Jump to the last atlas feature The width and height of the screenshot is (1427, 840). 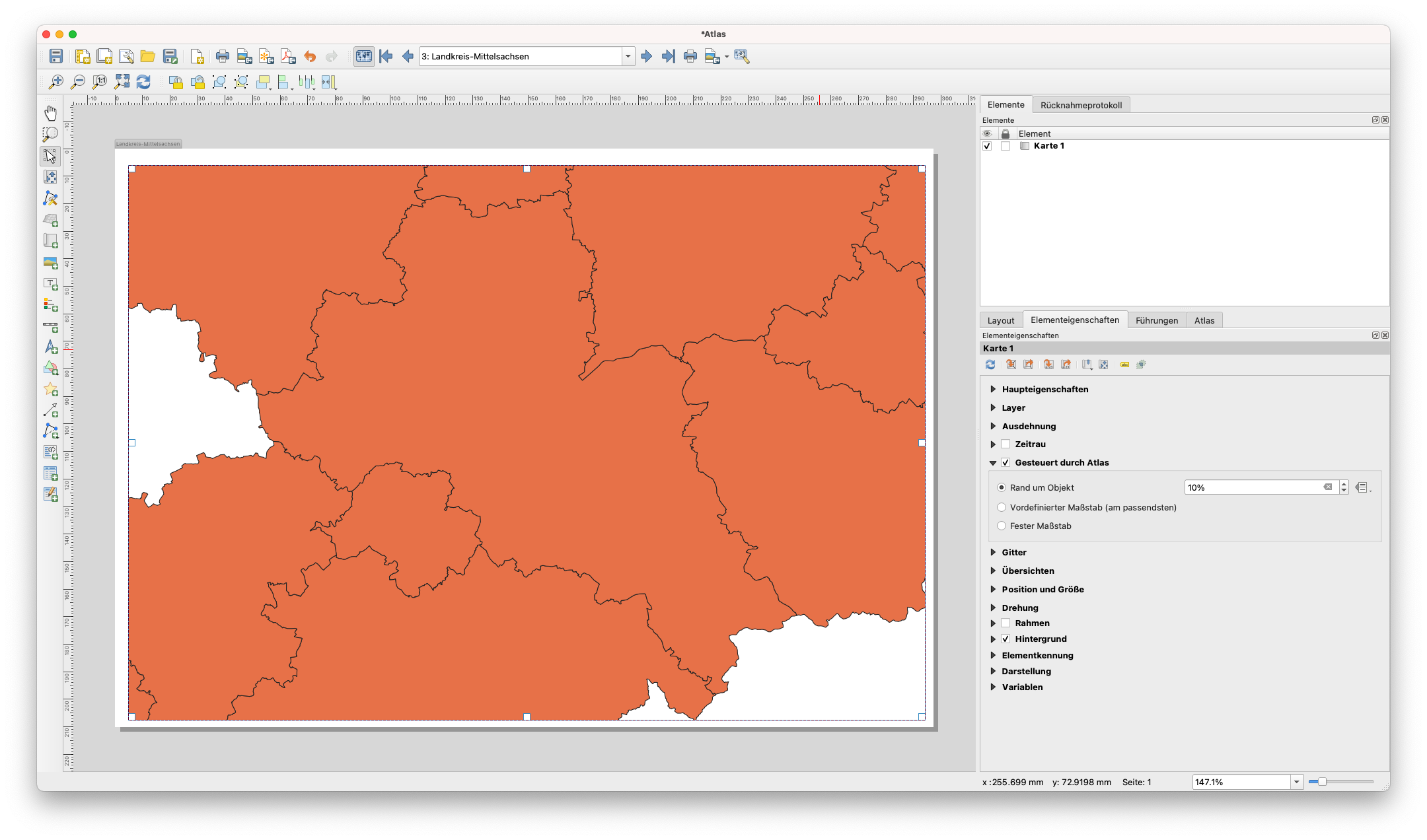(669, 56)
